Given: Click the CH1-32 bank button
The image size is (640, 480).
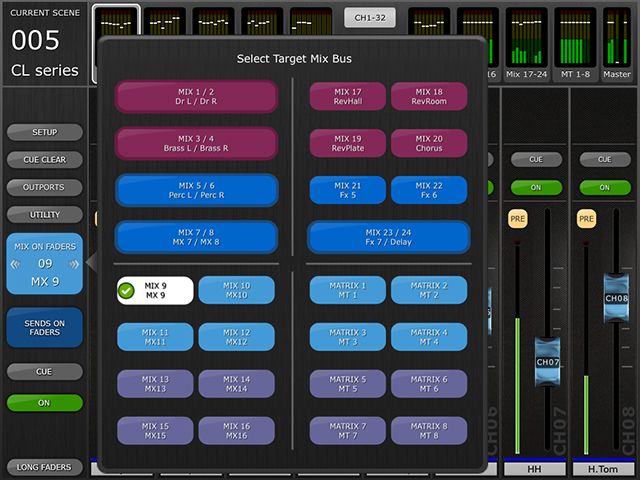Looking at the screenshot, I should click(x=370, y=17).
